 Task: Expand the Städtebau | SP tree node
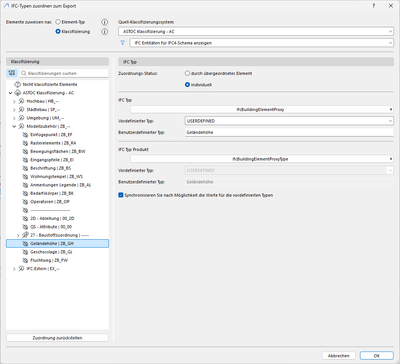14,110
